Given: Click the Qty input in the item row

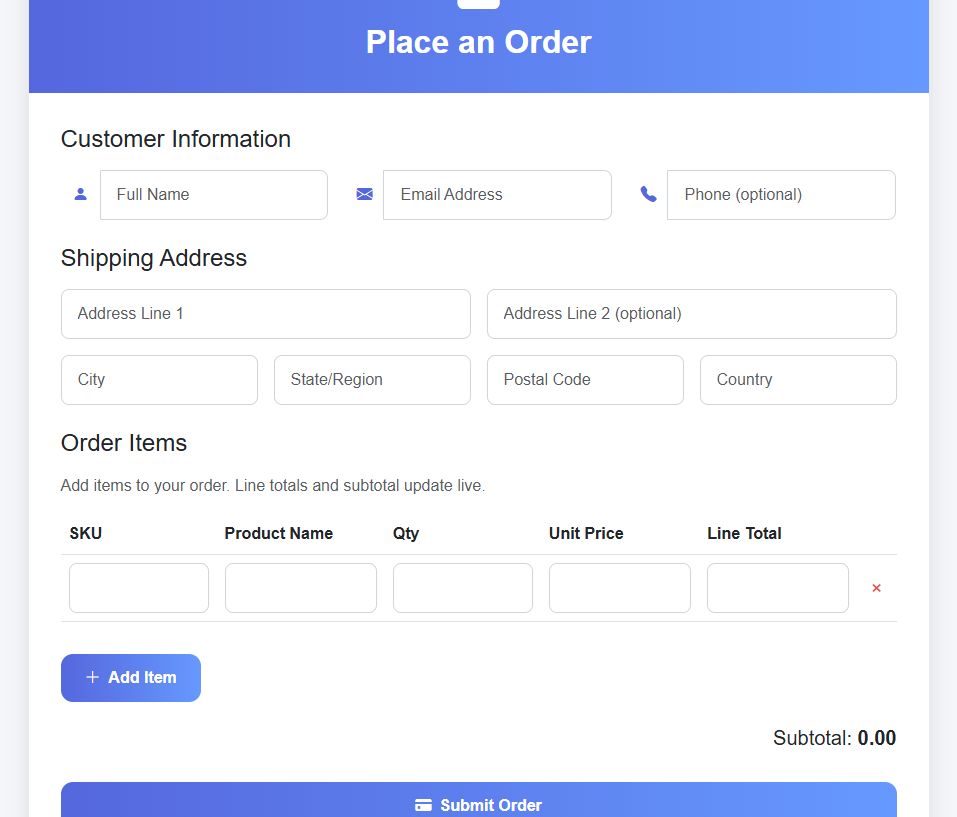Looking at the screenshot, I should [x=462, y=588].
